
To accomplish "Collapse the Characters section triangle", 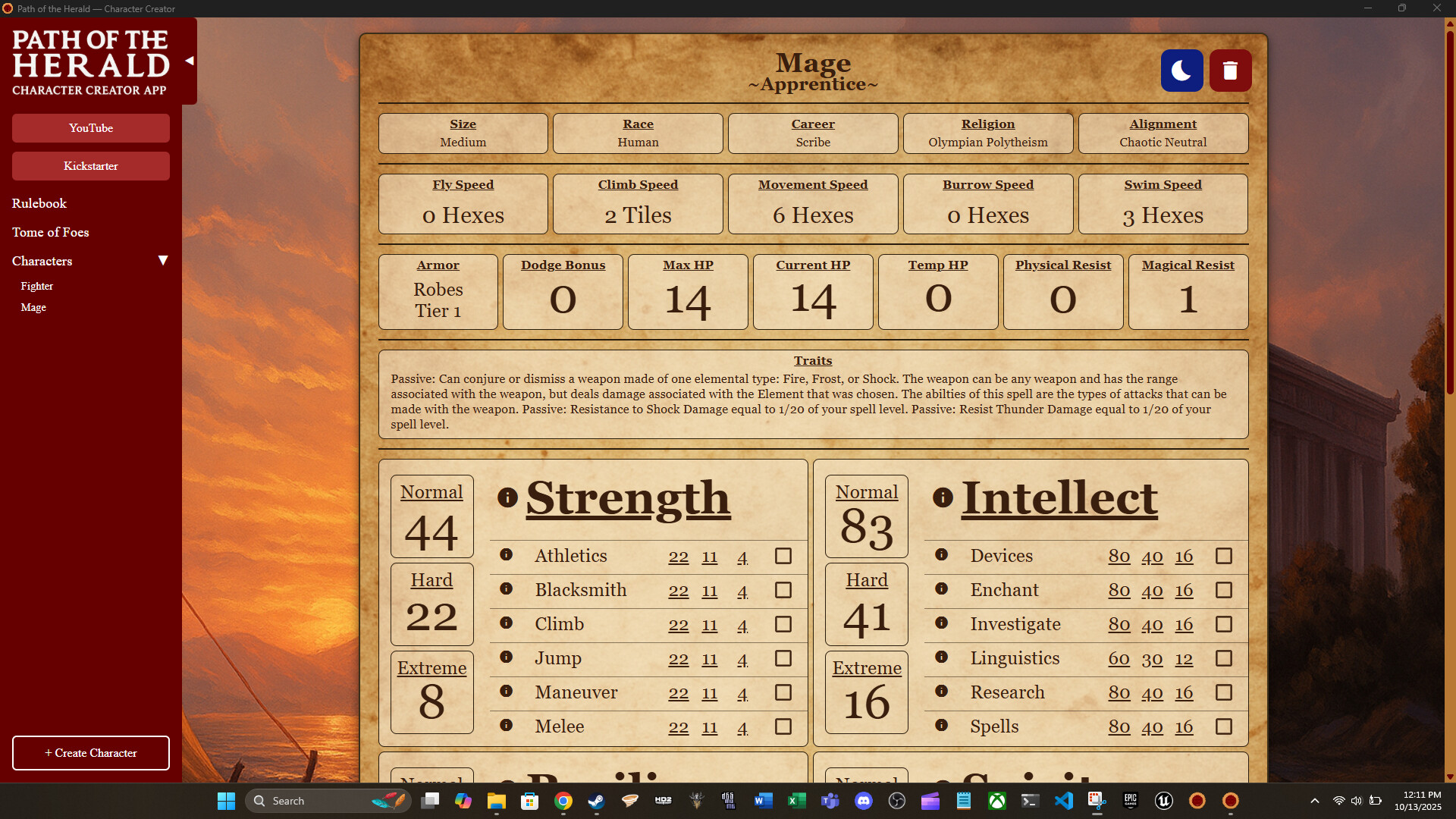I will [x=162, y=260].
